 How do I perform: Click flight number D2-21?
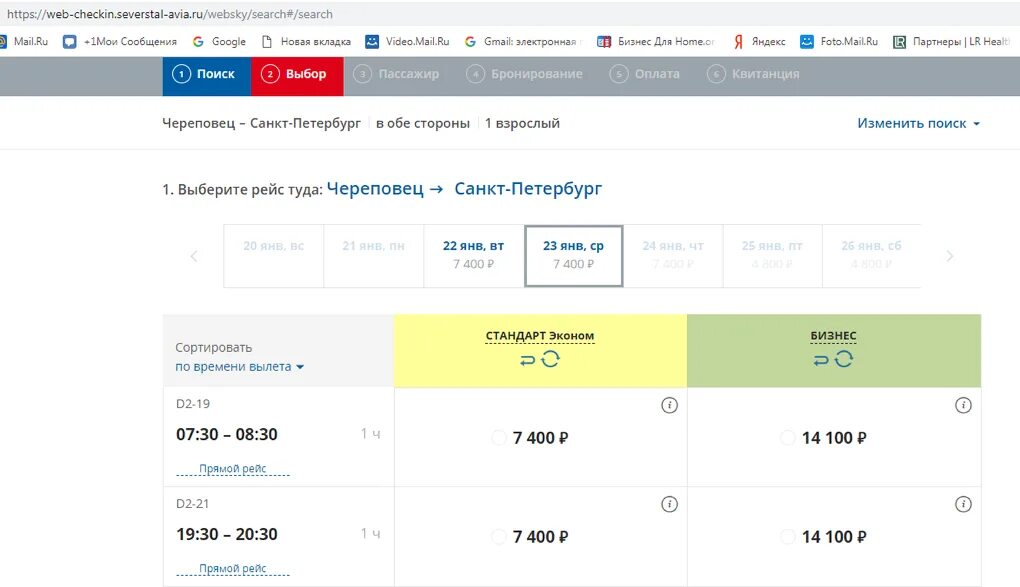coord(193,504)
